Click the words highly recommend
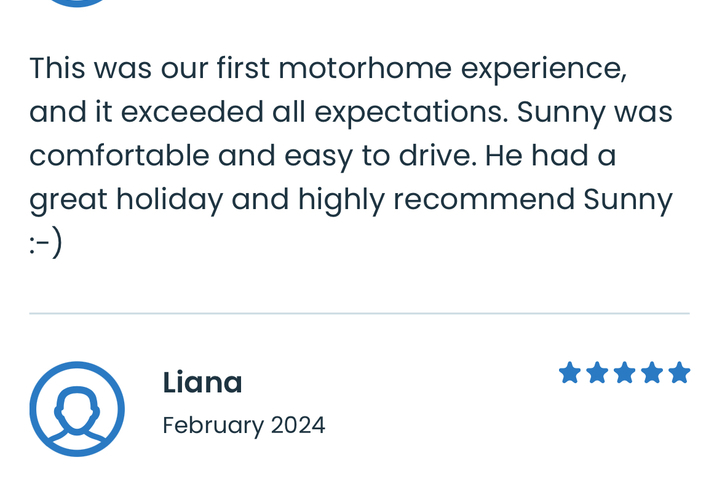 [436, 199]
